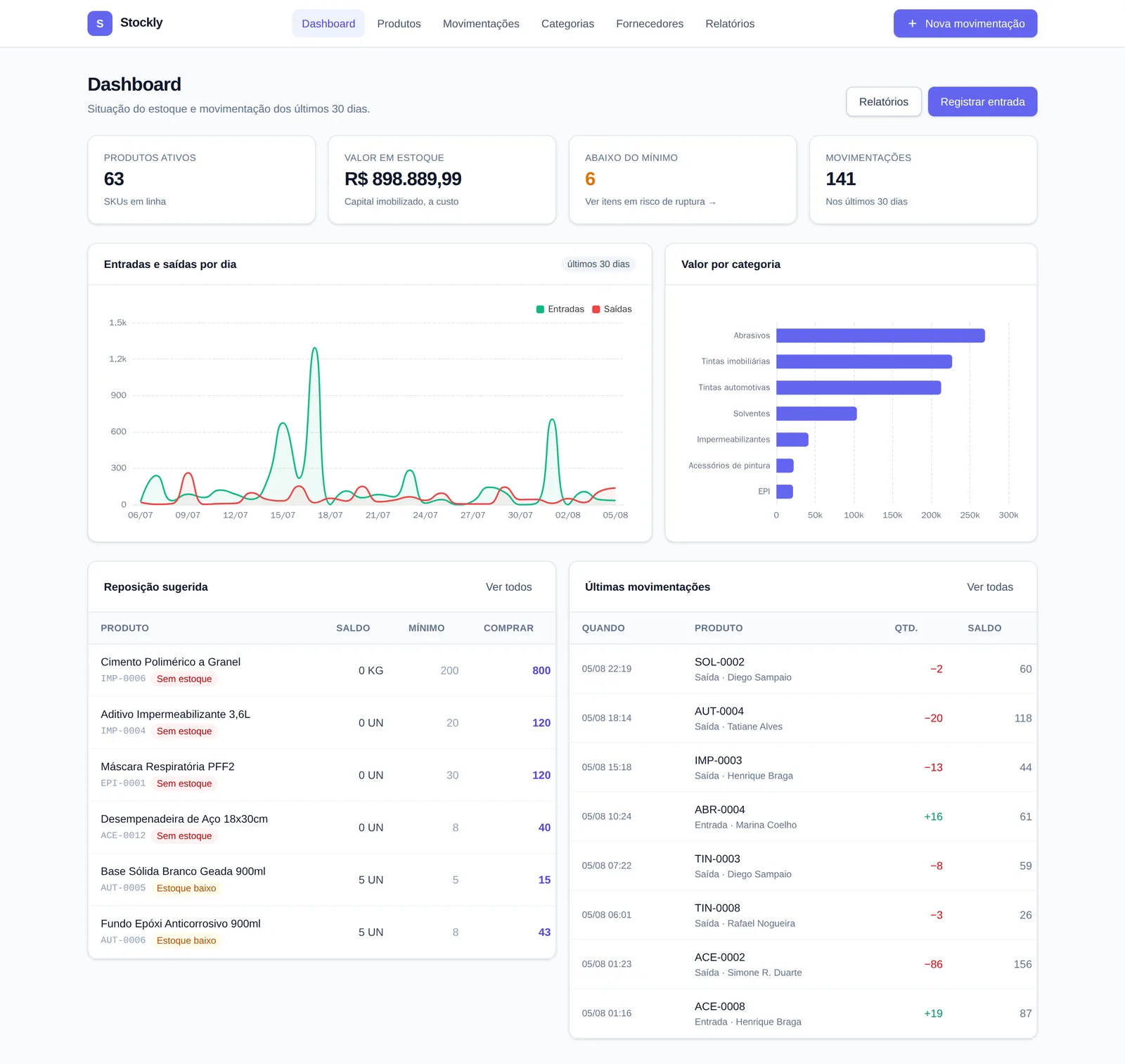
Task: Click the ACE-0002 movement by Simone R. Duarte
Action: [x=803, y=964]
